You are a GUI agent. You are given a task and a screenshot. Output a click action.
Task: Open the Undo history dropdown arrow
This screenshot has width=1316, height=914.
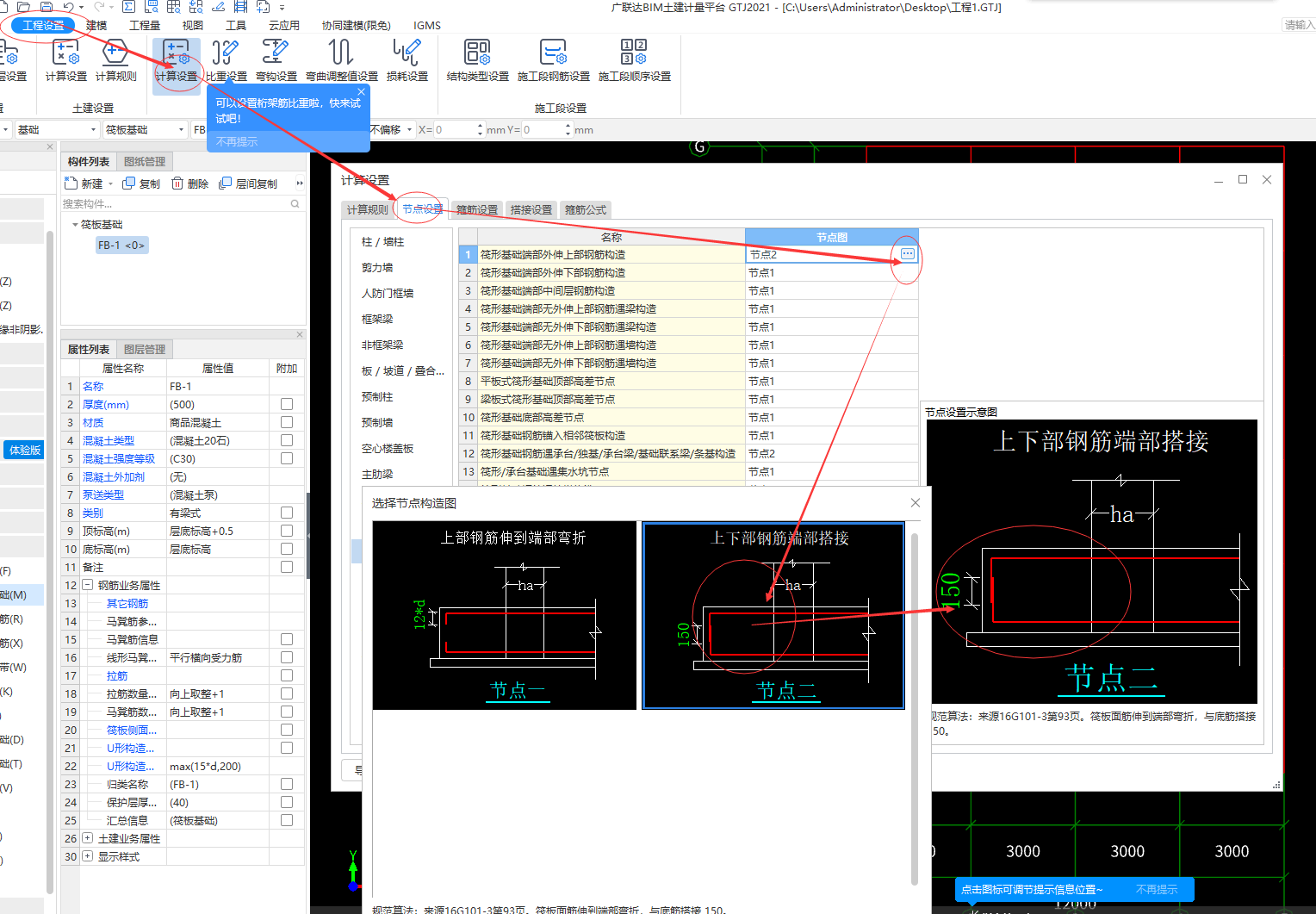pos(81,7)
